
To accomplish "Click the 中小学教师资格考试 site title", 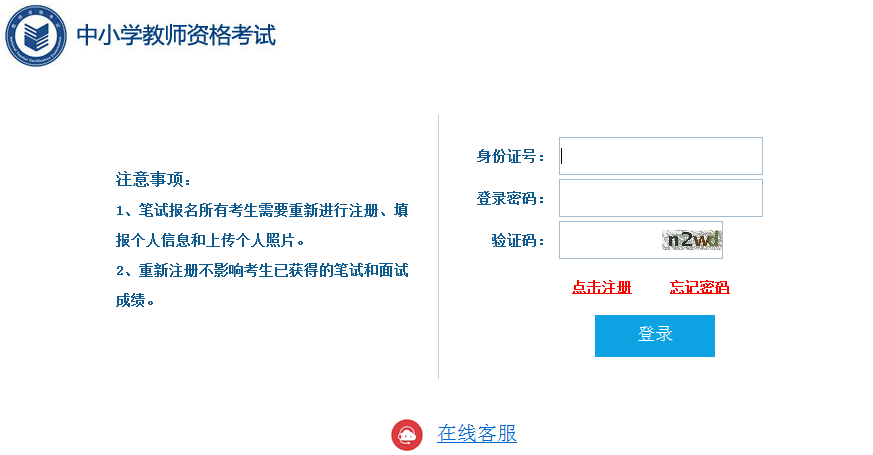I will pyautogui.click(x=176, y=35).
